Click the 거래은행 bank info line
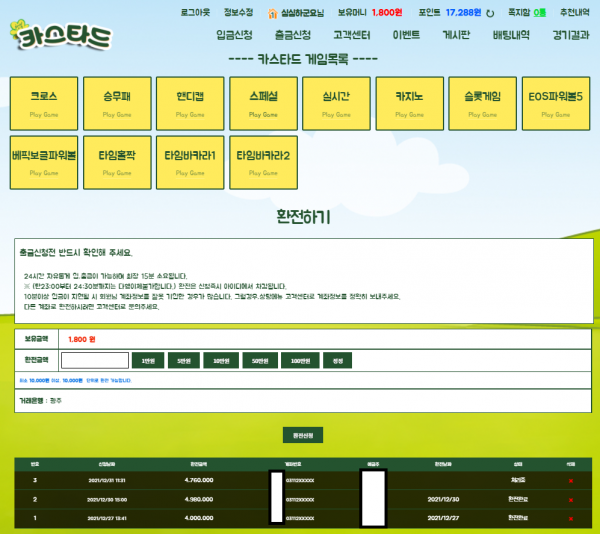This screenshot has height=534, width=600. point(40,401)
